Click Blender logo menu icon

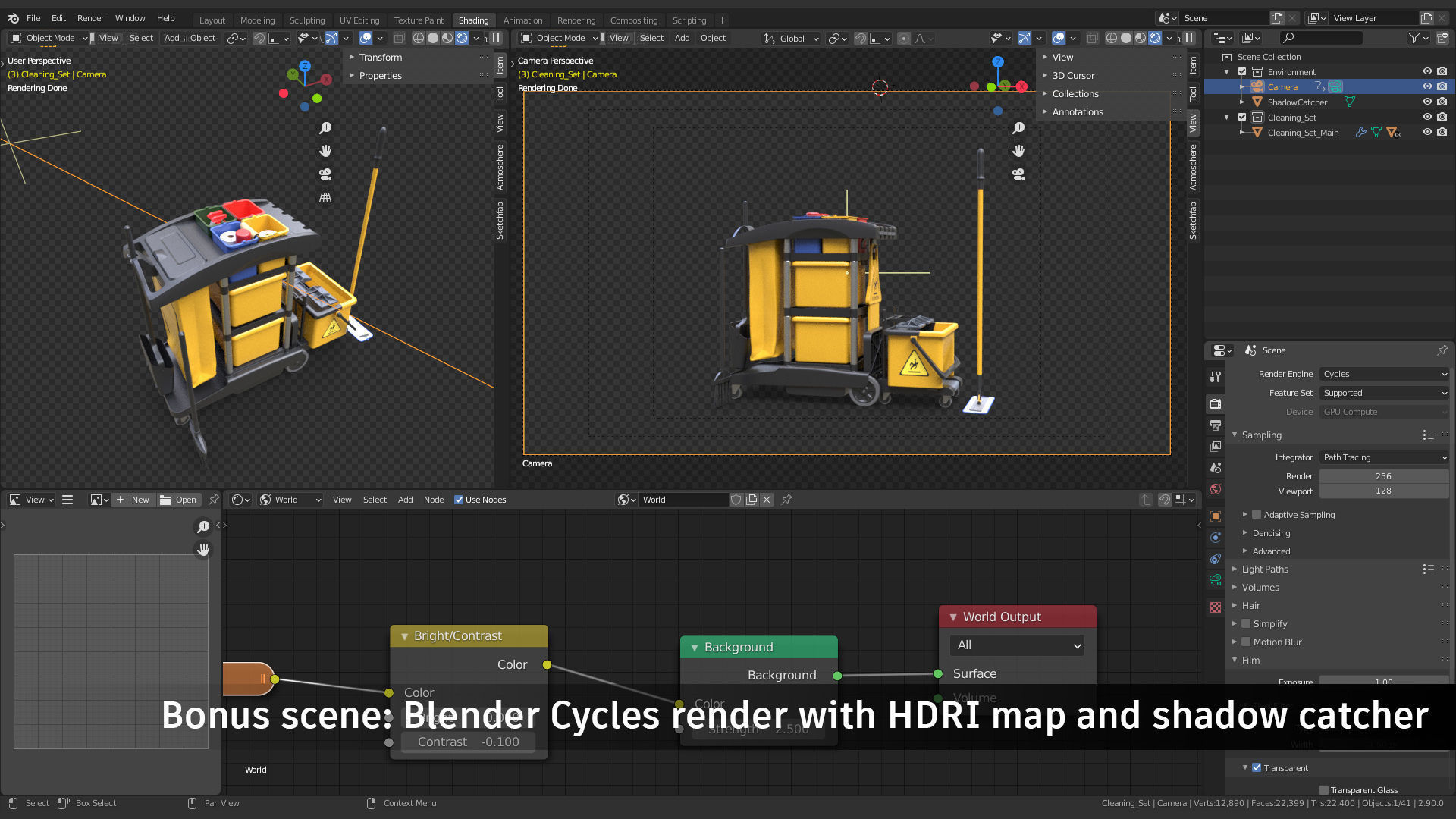(13, 18)
